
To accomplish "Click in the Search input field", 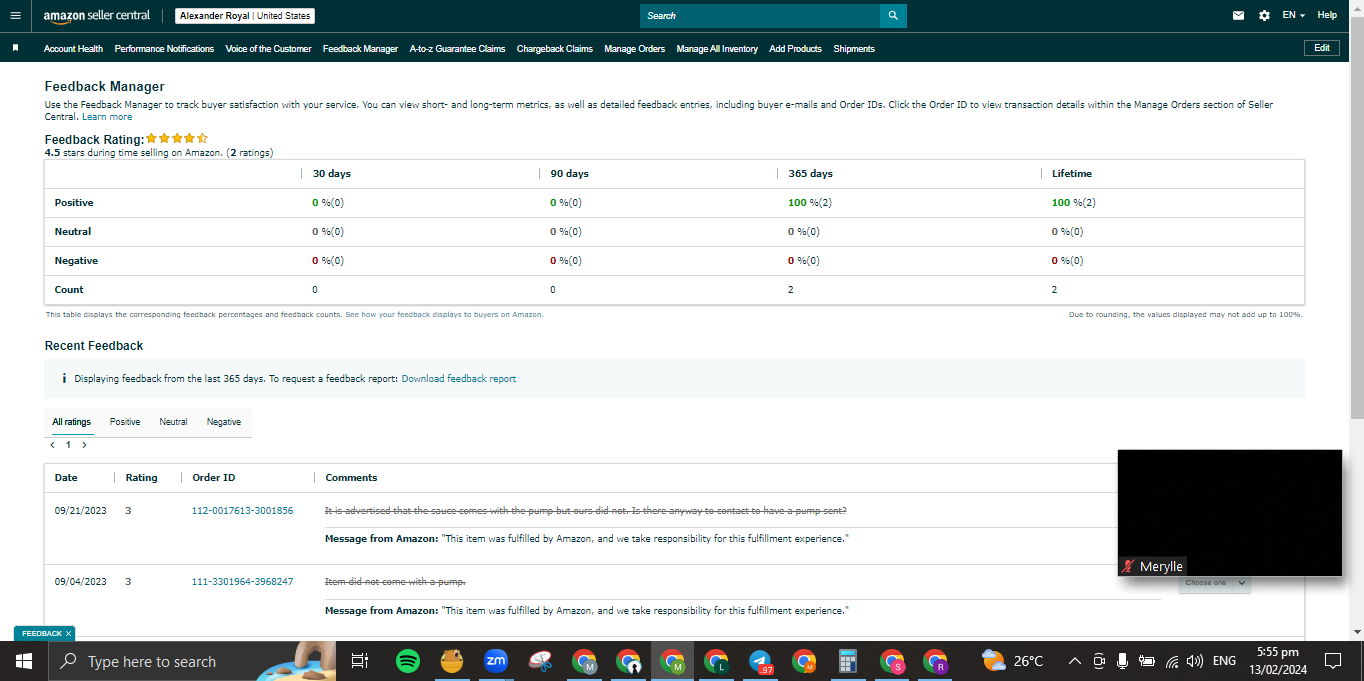I will click(760, 16).
